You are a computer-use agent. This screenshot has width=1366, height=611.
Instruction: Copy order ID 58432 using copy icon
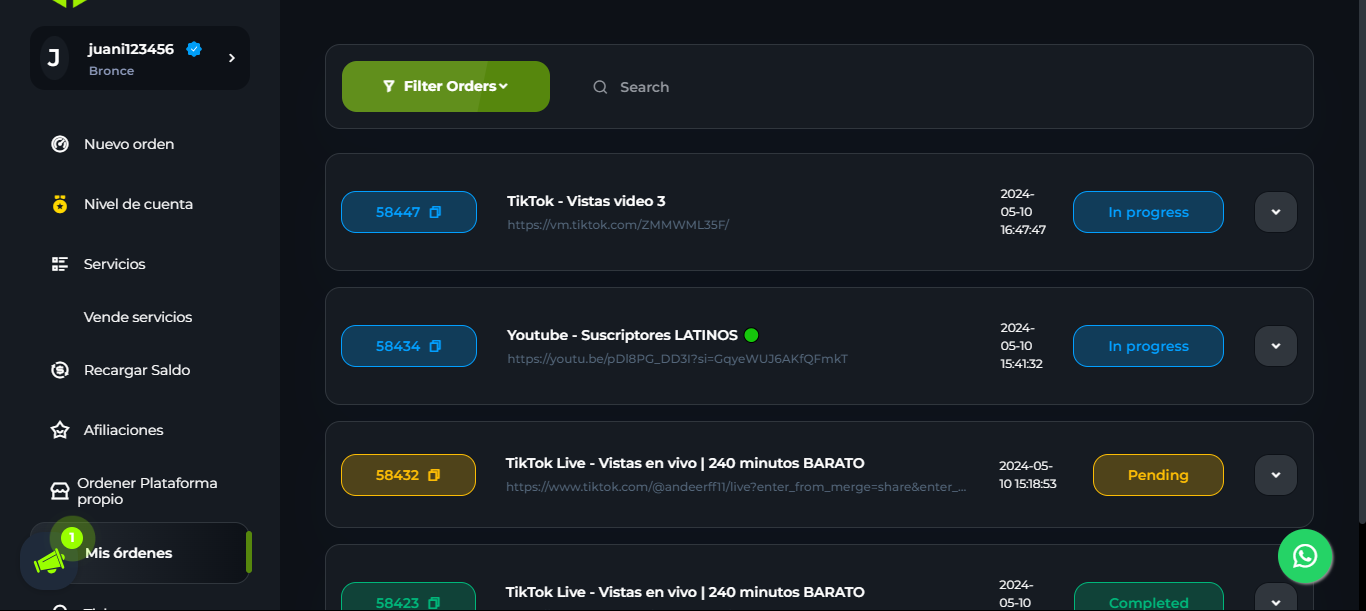(x=434, y=475)
